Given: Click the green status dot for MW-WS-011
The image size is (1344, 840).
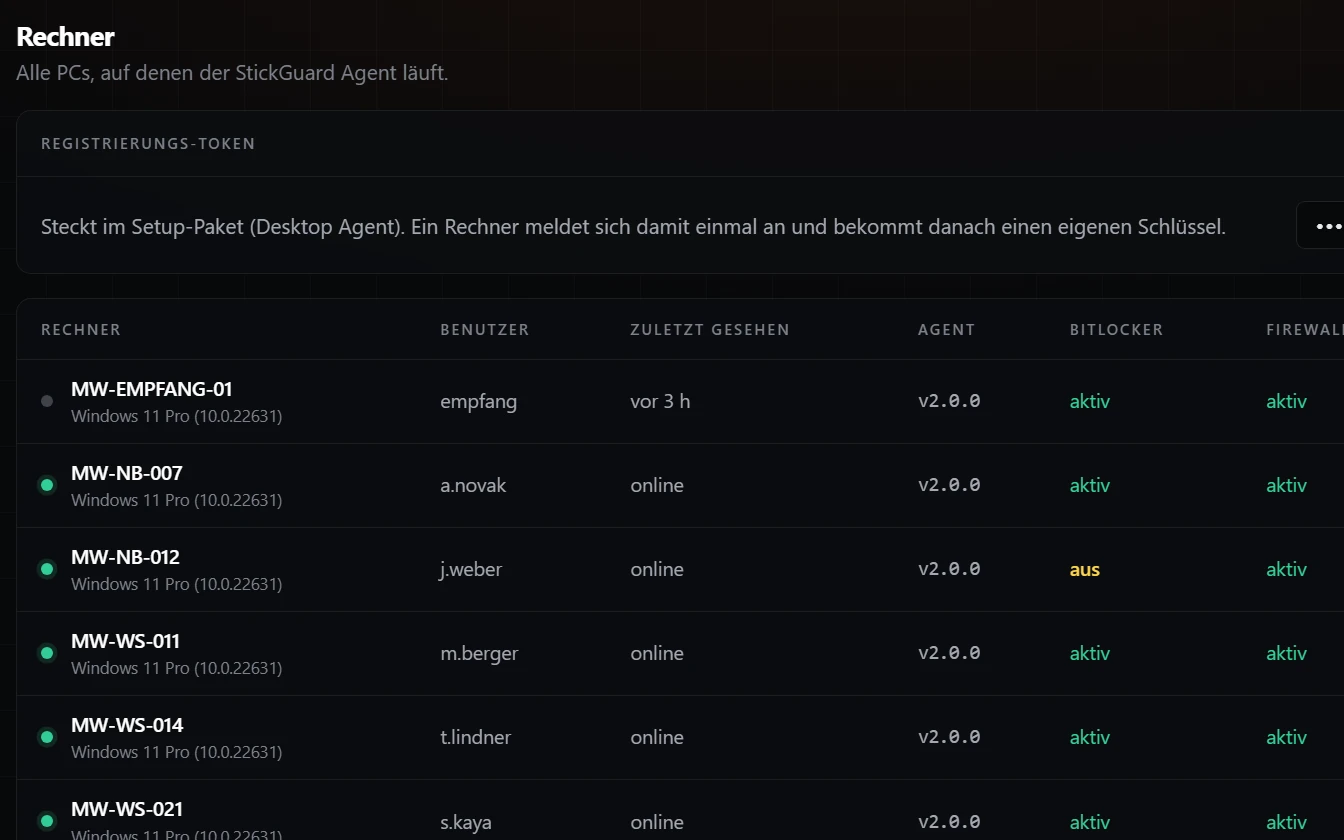Looking at the screenshot, I should tap(47, 653).
